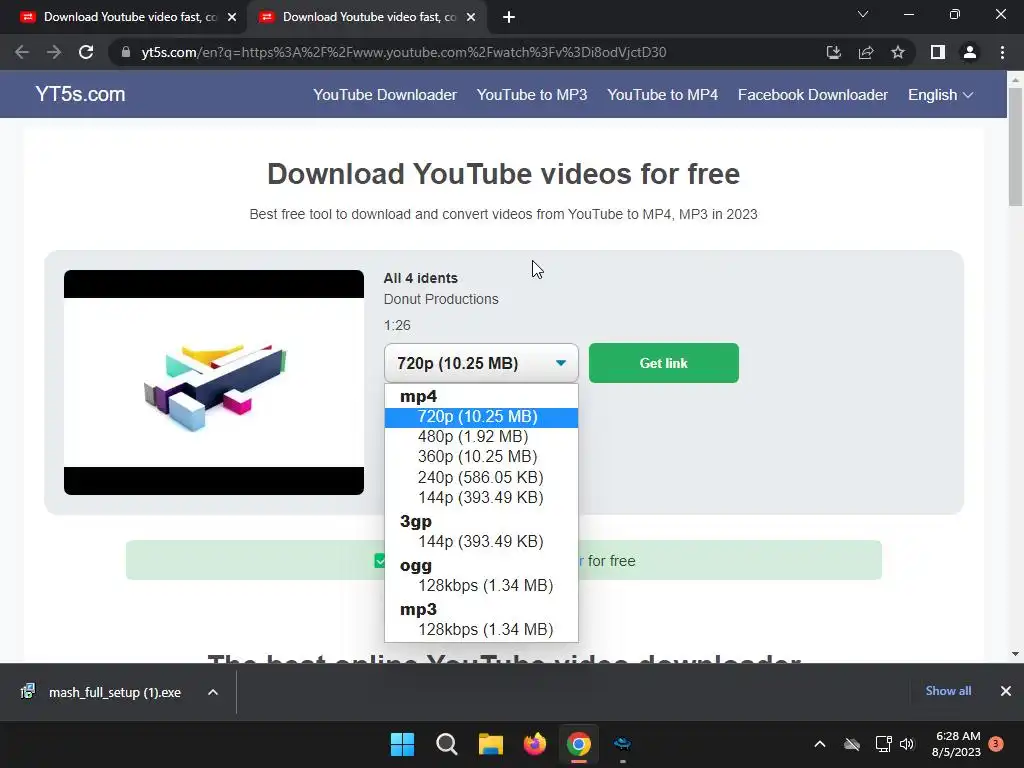Pick mp4 144p (393.49 KB) option
The height and width of the screenshot is (768, 1024).
click(x=481, y=498)
